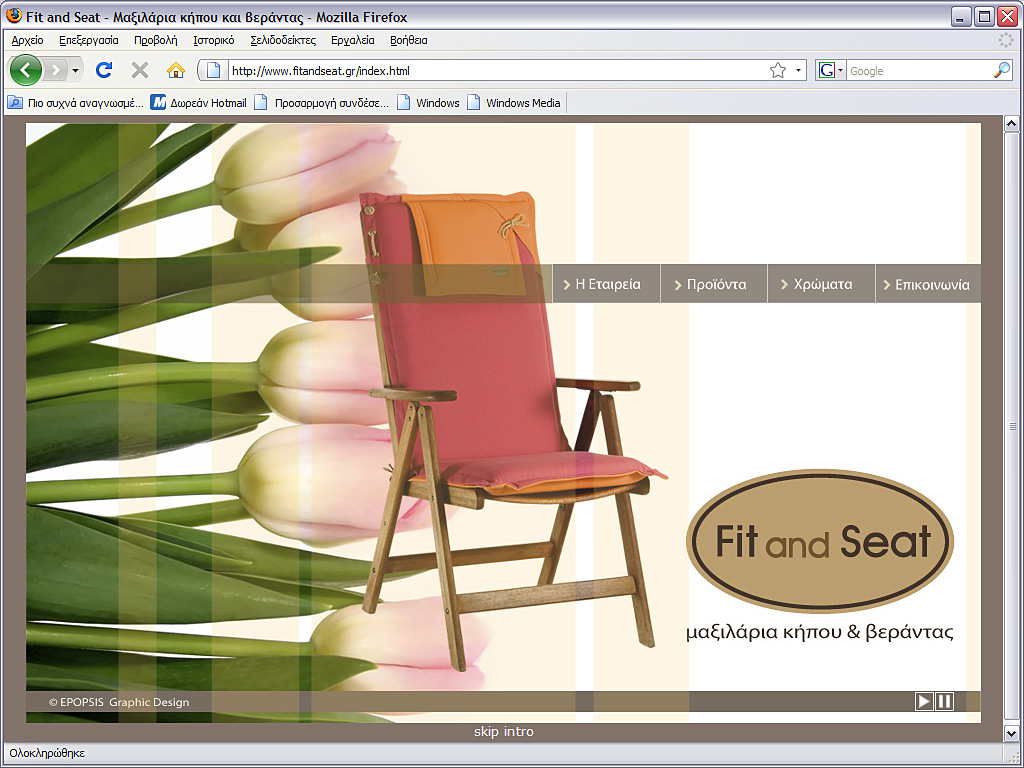This screenshot has height=768, width=1024.
Task: Click the Fit and Seat oval logo
Action: 820,541
